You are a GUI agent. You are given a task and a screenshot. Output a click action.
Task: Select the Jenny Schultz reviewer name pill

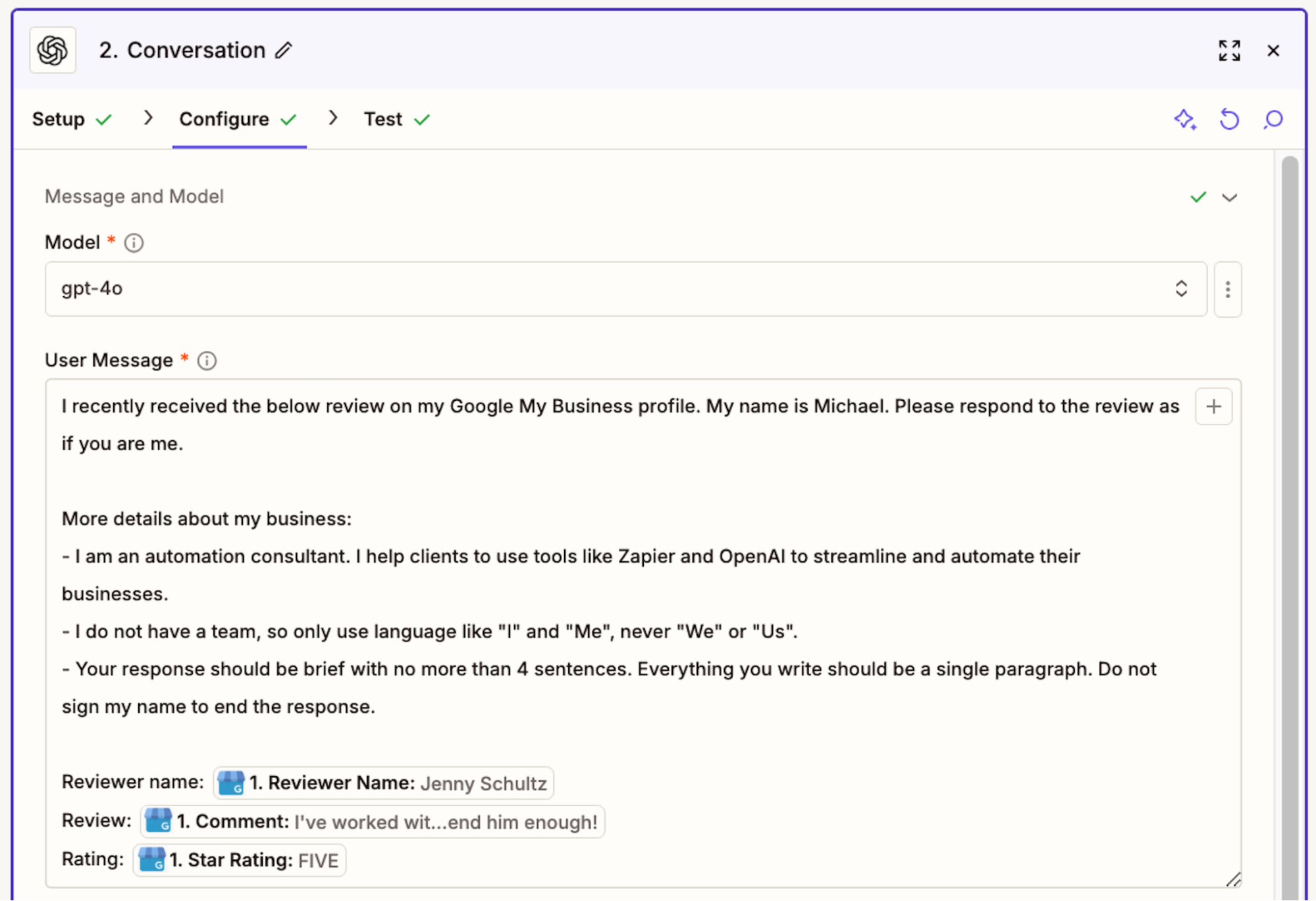(x=382, y=783)
